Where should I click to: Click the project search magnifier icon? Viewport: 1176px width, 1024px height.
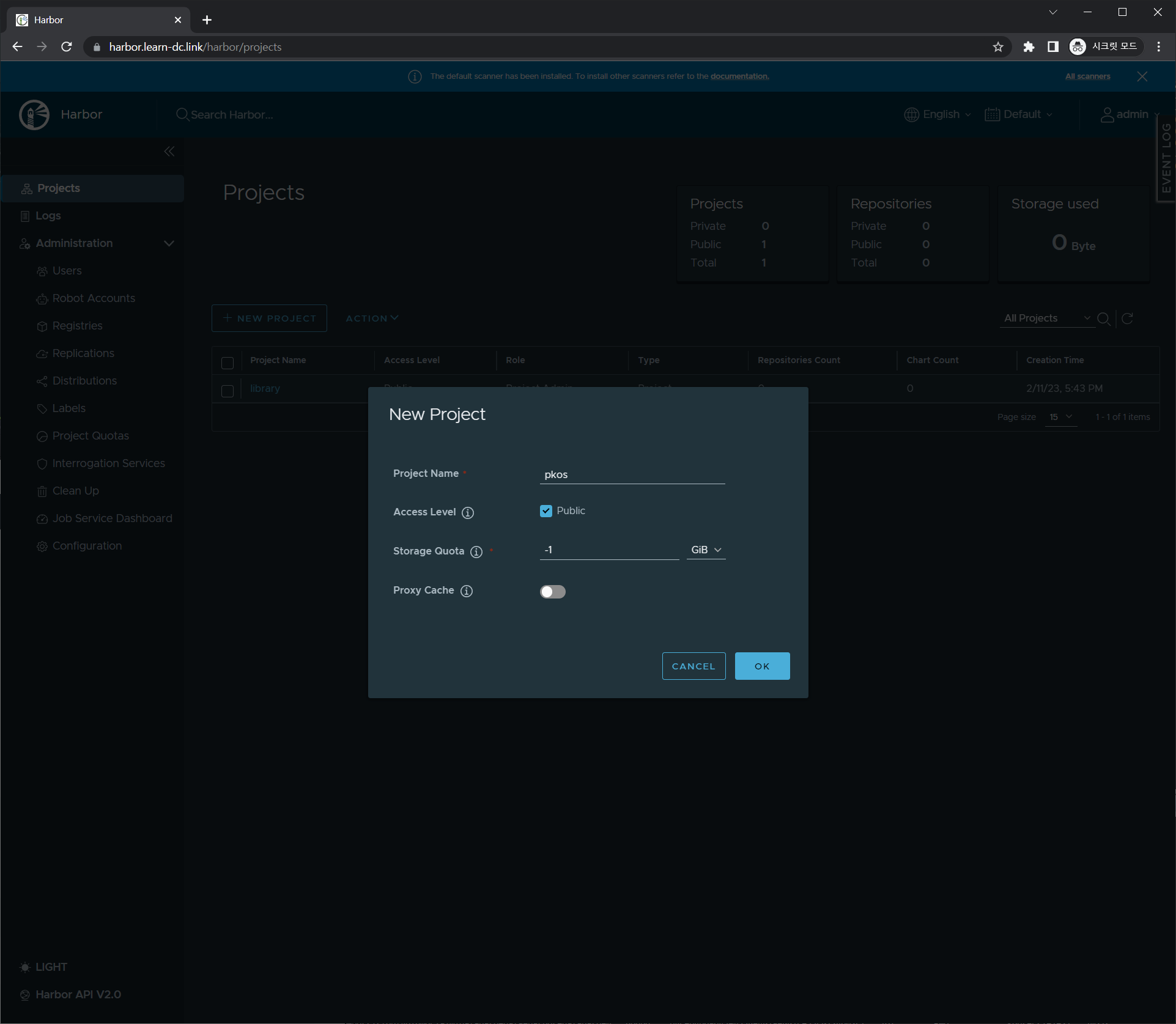coord(1104,319)
